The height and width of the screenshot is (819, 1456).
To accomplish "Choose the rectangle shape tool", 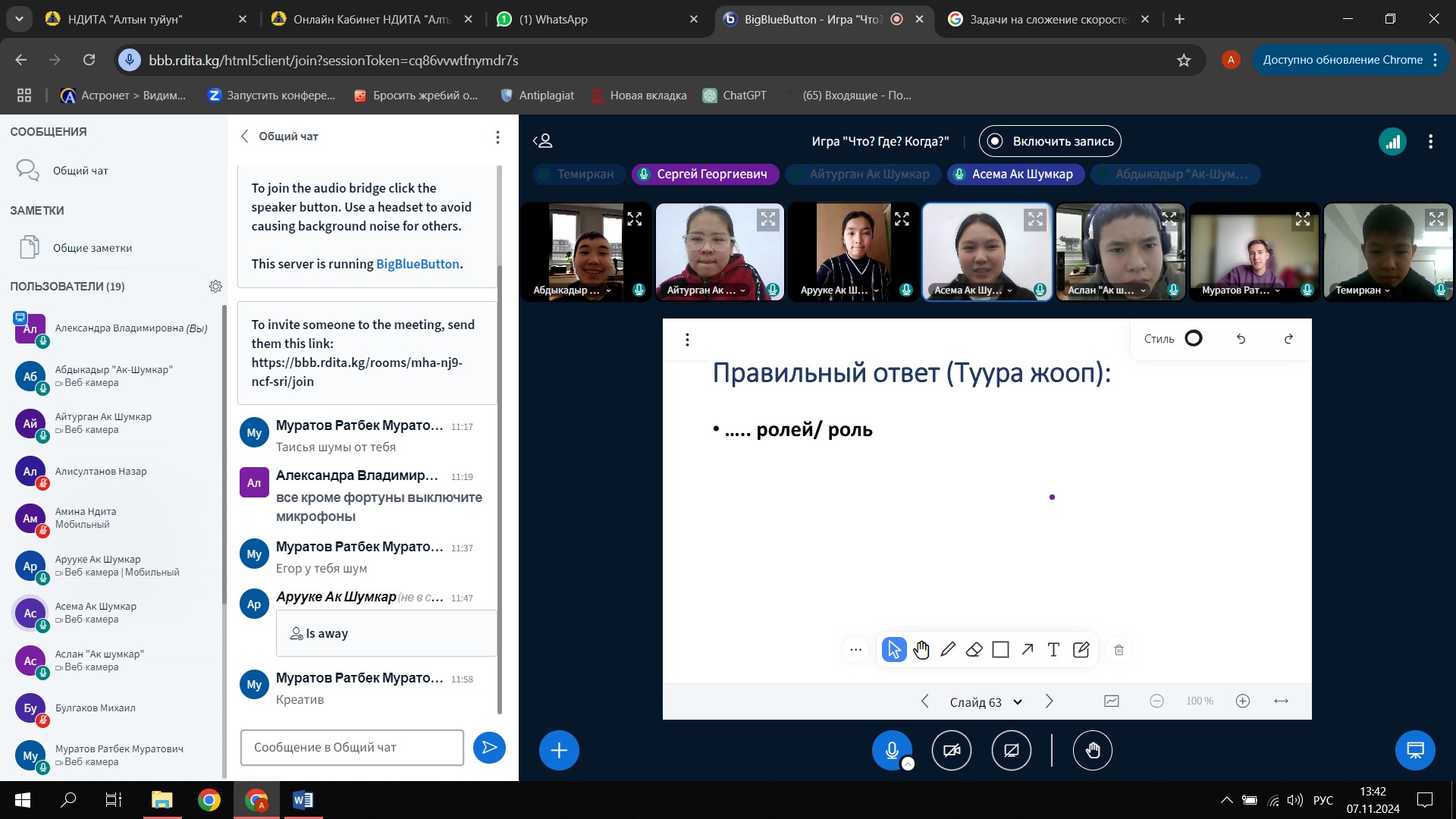I will [1000, 650].
